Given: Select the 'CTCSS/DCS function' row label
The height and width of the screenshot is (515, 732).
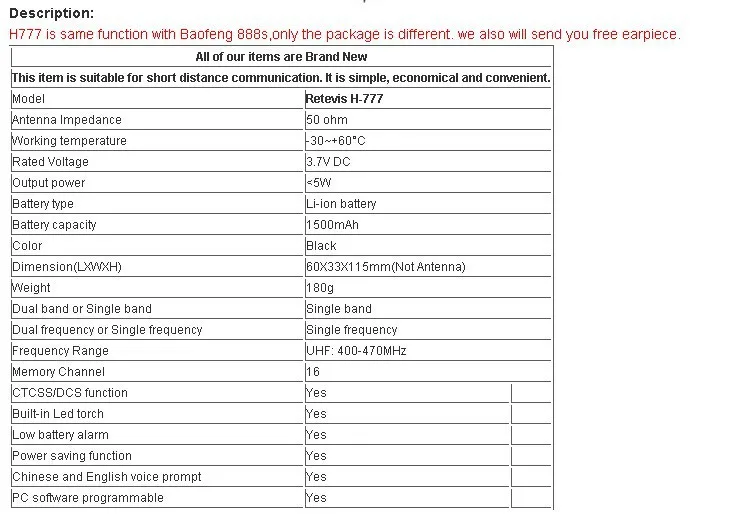Looking at the screenshot, I should point(70,393).
